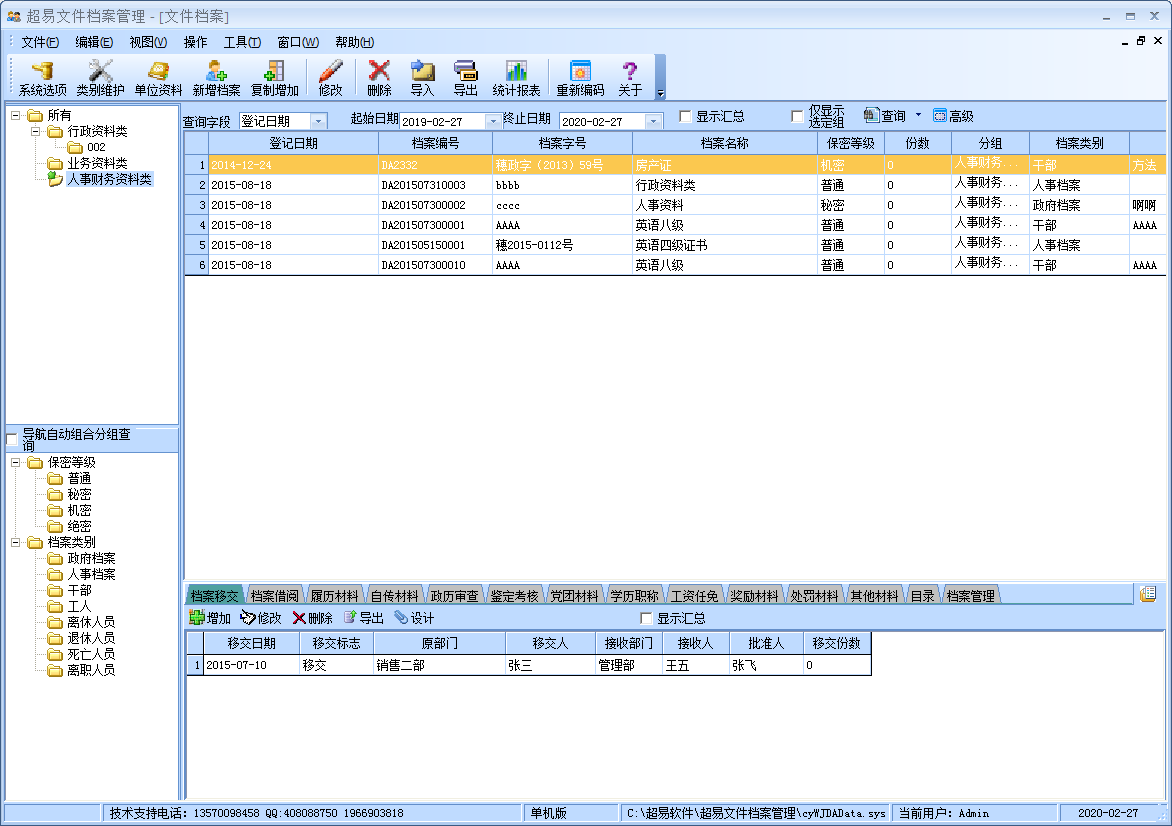
Task: Switch to the 档案管理 tab
Action: point(970,596)
